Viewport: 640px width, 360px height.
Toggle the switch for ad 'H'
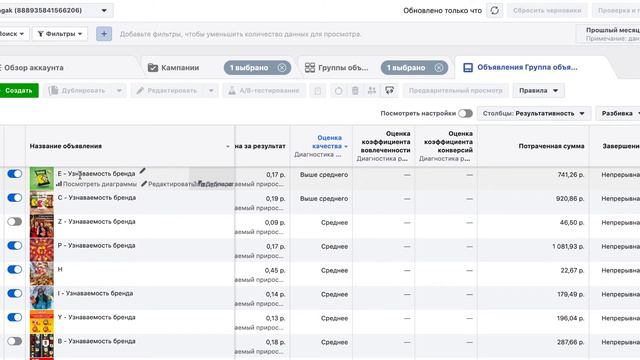15,269
